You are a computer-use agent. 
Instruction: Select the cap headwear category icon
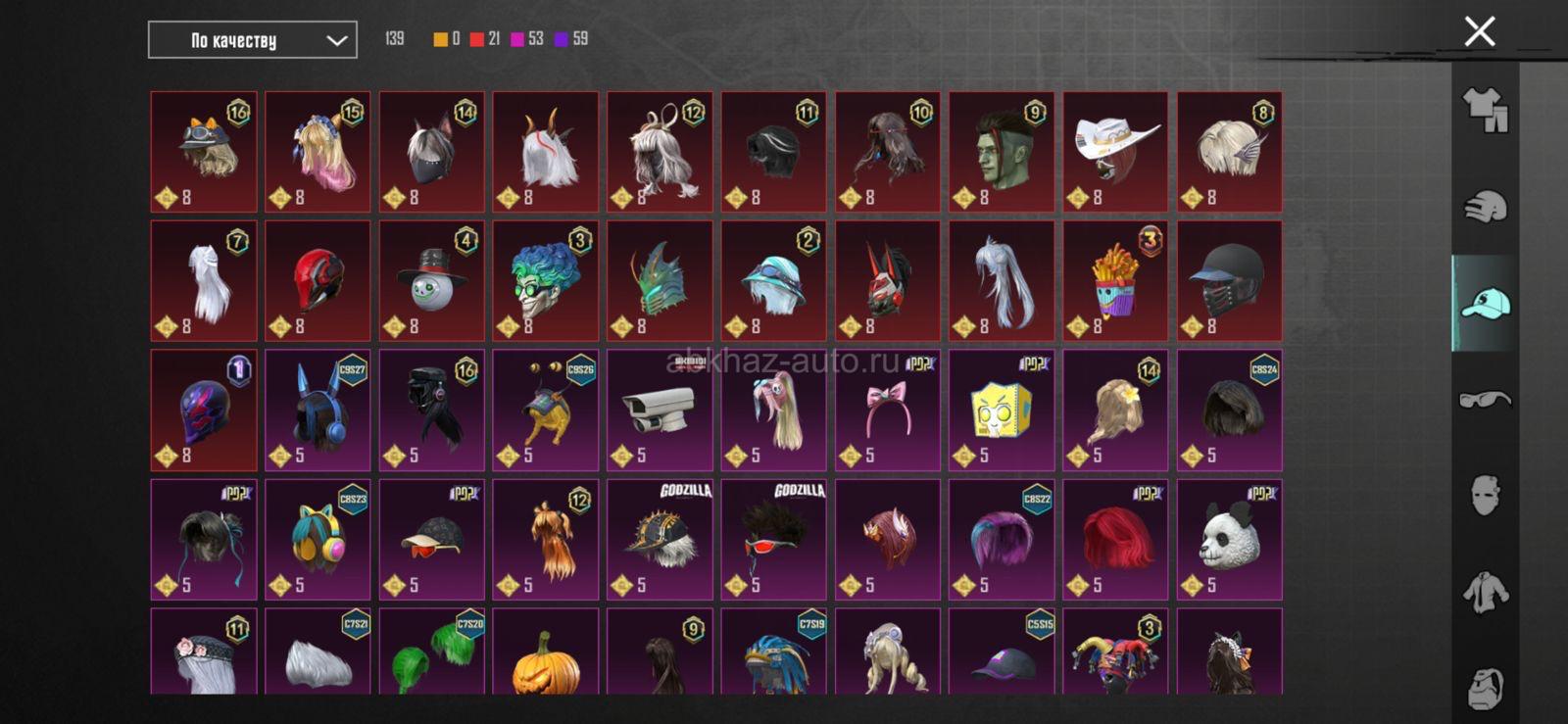(x=1486, y=304)
